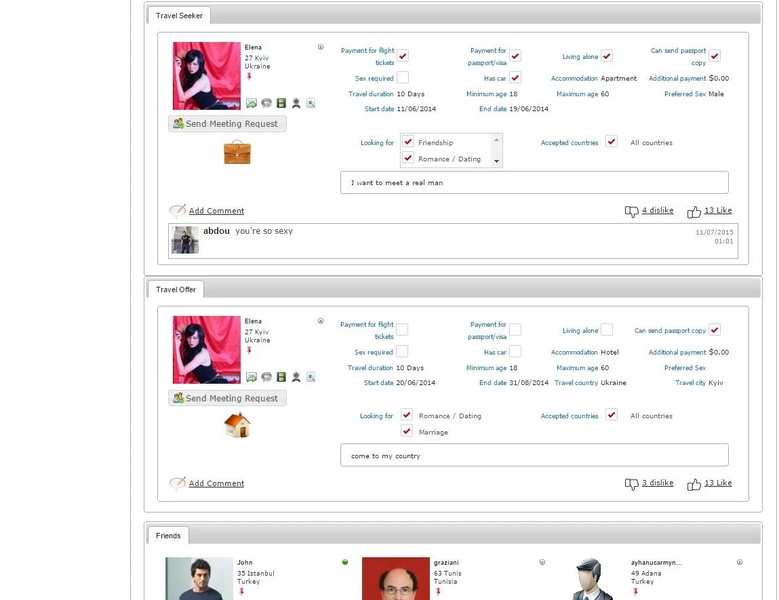Screen dimensions: 779x600
Task: Toggle Has car checkbox in Travel Offer
Action: pos(515,351)
